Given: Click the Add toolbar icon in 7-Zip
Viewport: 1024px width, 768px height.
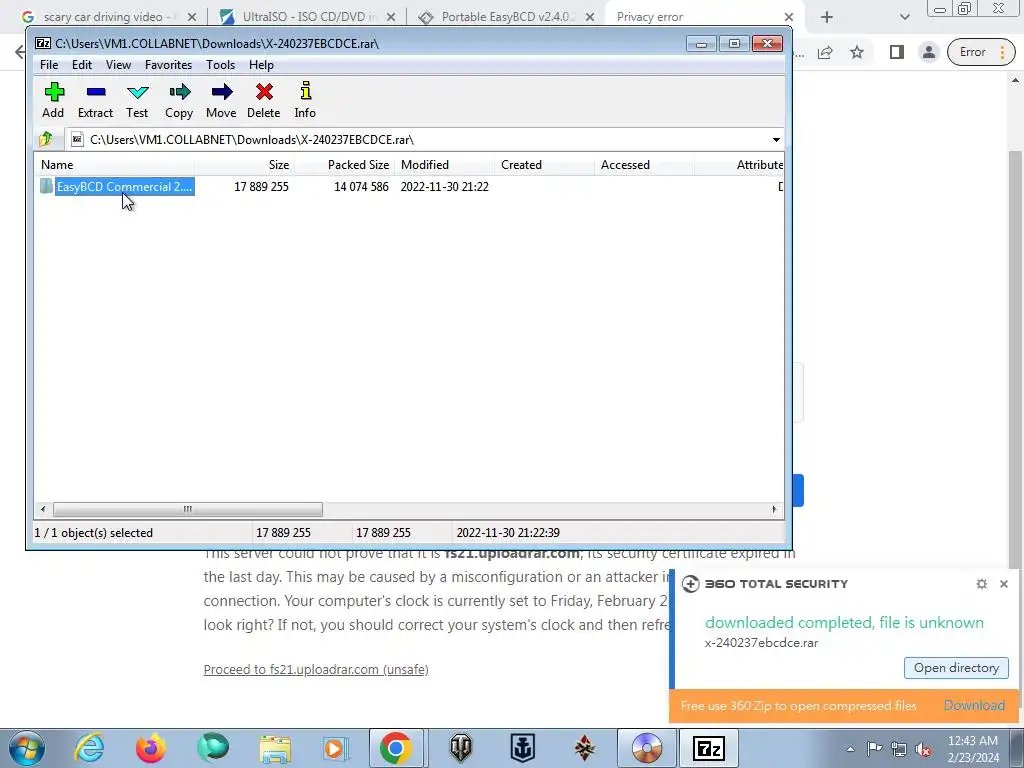Looking at the screenshot, I should click(x=54, y=100).
